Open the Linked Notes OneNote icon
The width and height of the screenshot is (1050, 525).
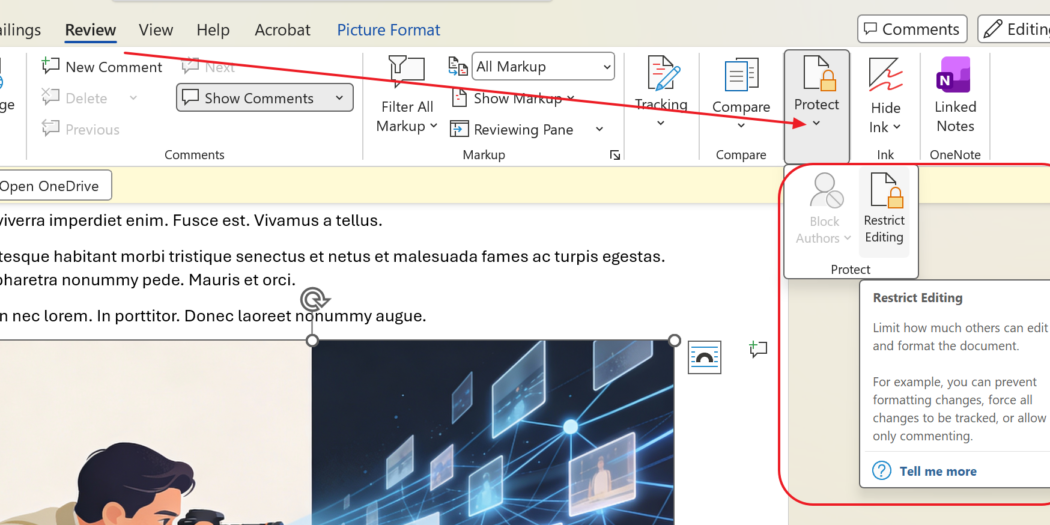click(x=955, y=76)
